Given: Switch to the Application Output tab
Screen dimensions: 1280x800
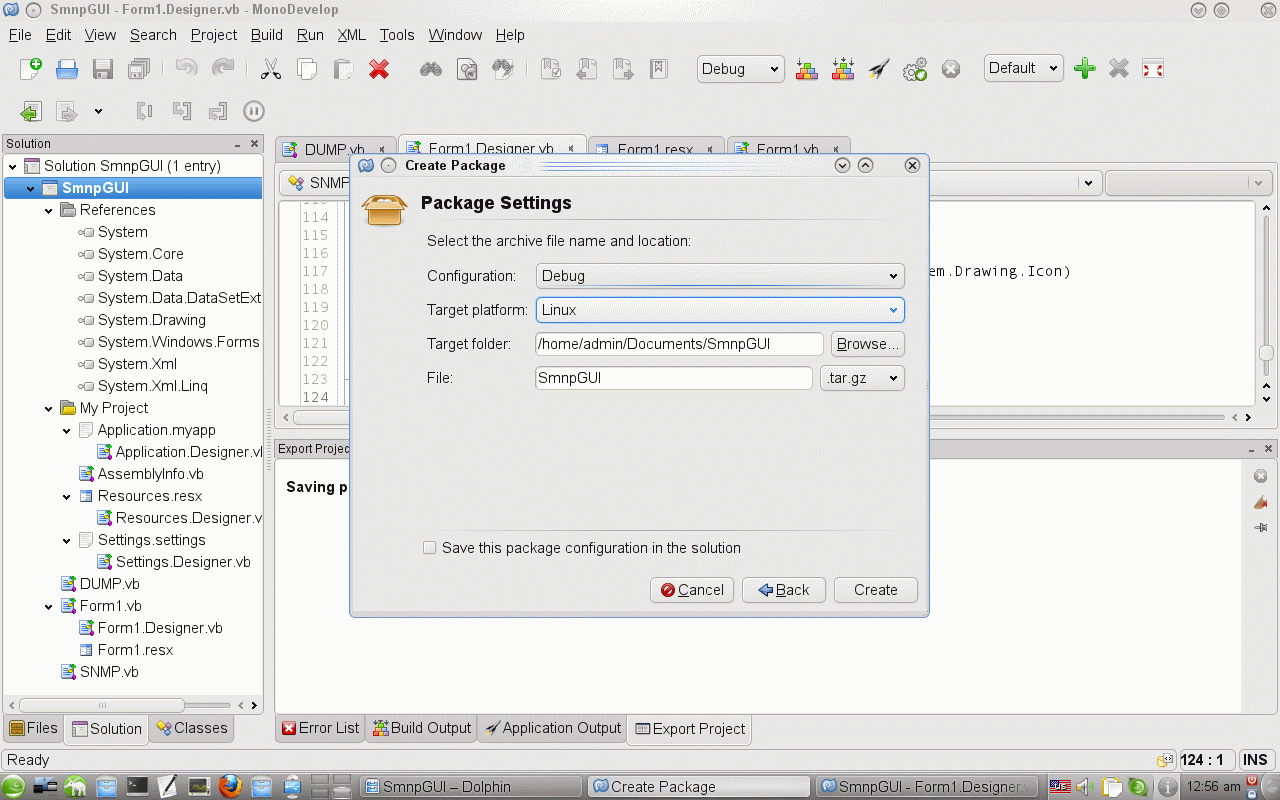Looking at the screenshot, I should point(552,728).
